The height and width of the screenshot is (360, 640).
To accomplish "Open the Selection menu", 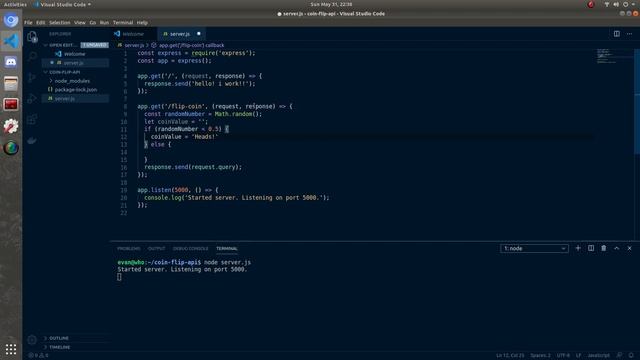I will [60, 22].
